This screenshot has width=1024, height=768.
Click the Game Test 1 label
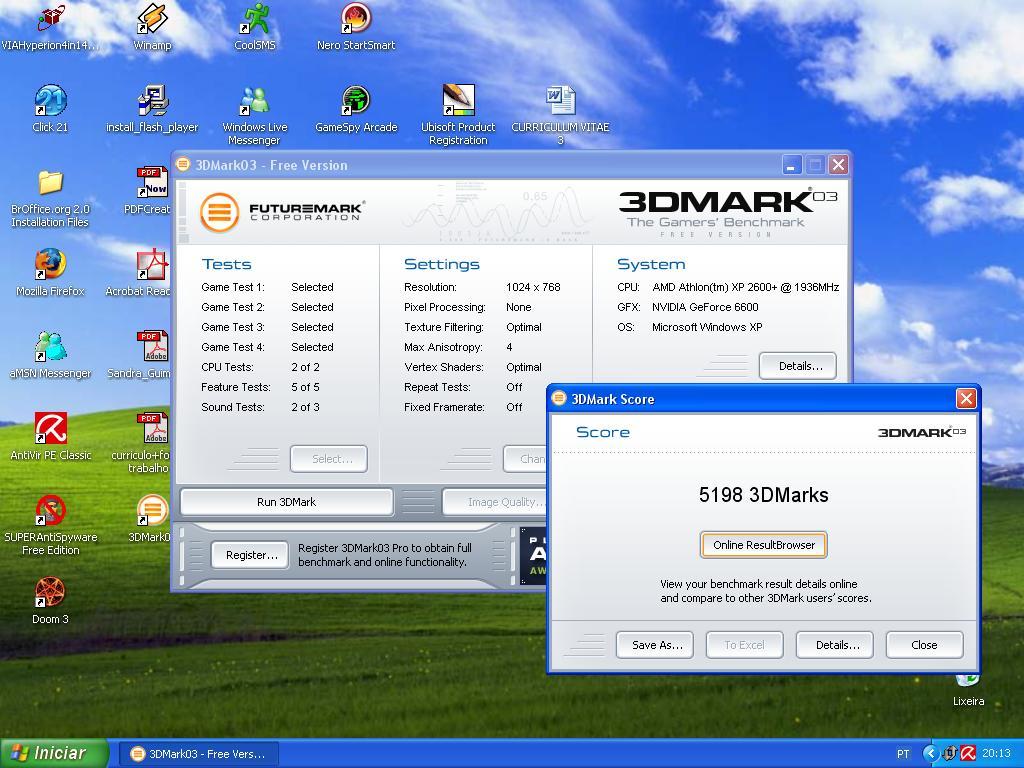point(233,287)
